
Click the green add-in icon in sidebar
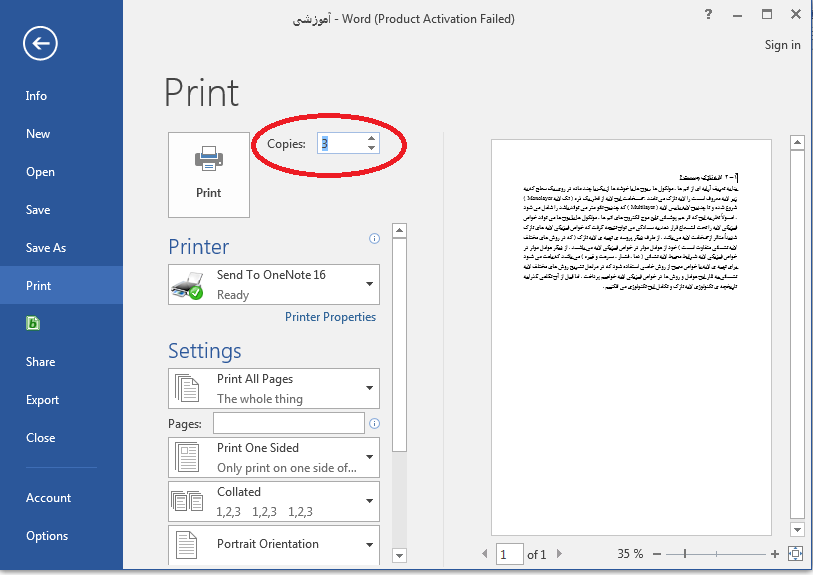pos(33,323)
